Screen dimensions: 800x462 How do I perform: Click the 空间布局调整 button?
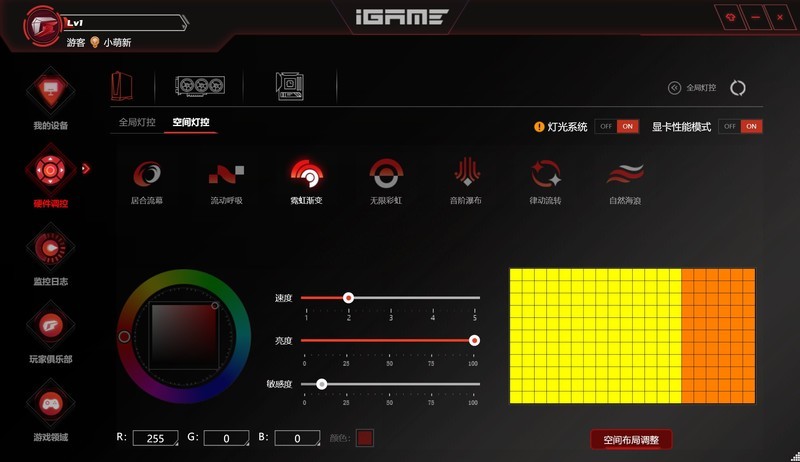(631, 440)
